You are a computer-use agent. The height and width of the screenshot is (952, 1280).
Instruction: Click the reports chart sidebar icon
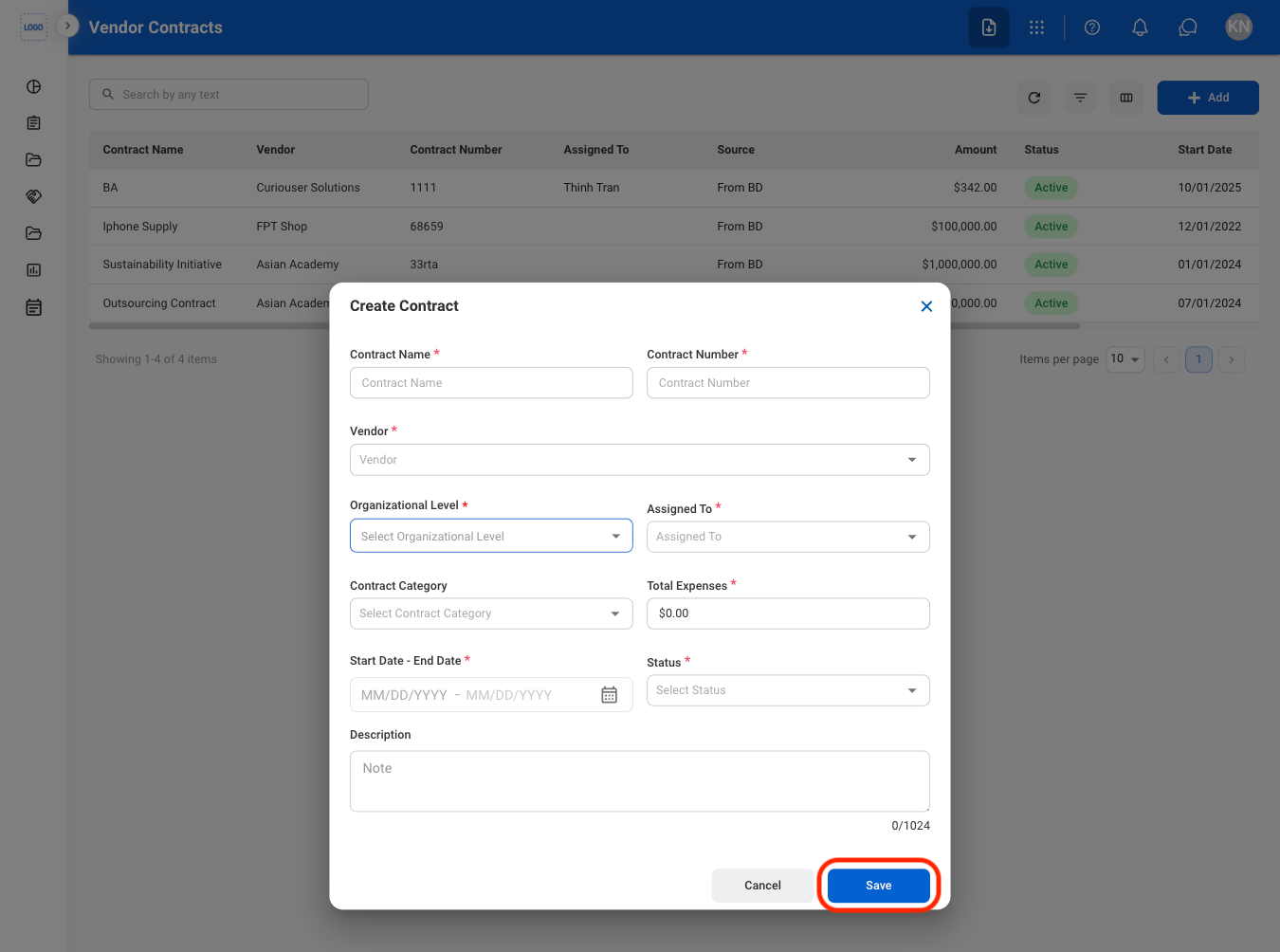34,270
